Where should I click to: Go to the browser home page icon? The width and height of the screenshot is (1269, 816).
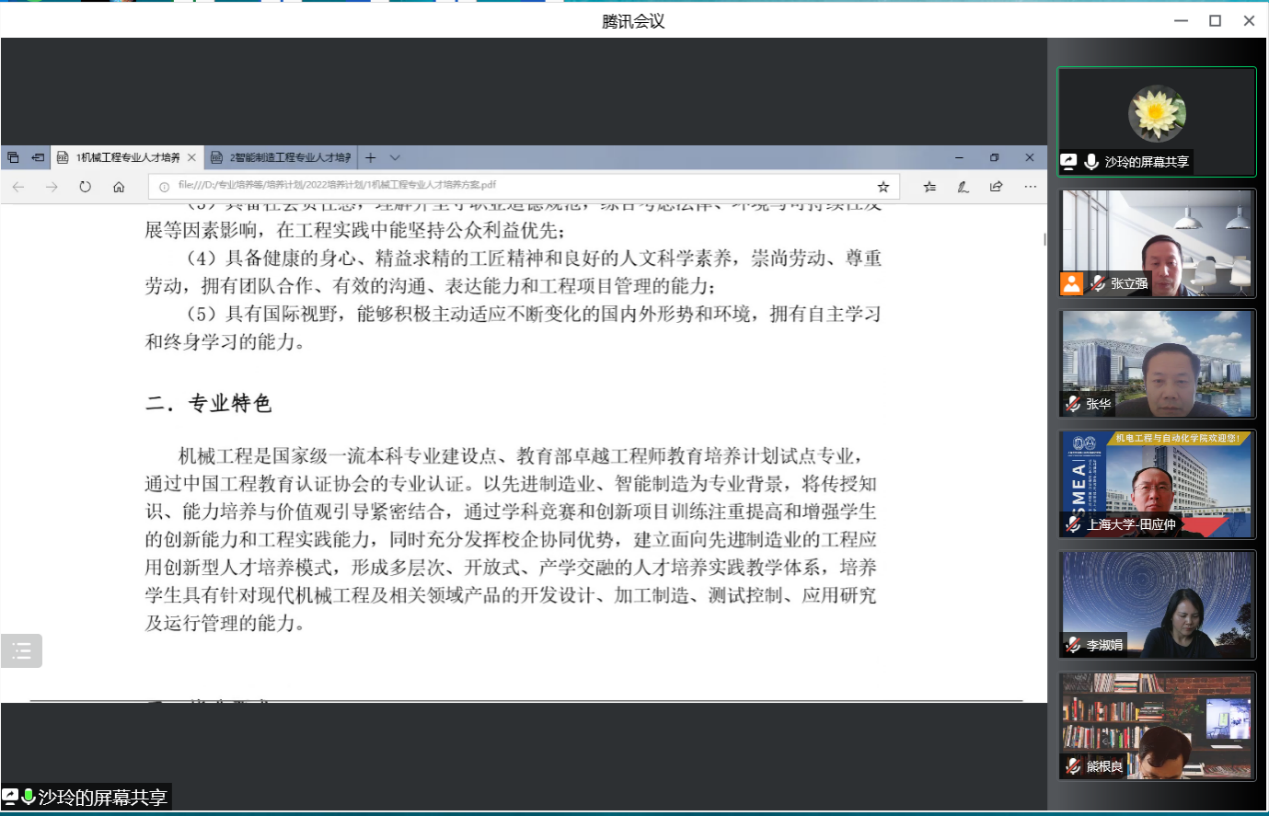[119, 187]
